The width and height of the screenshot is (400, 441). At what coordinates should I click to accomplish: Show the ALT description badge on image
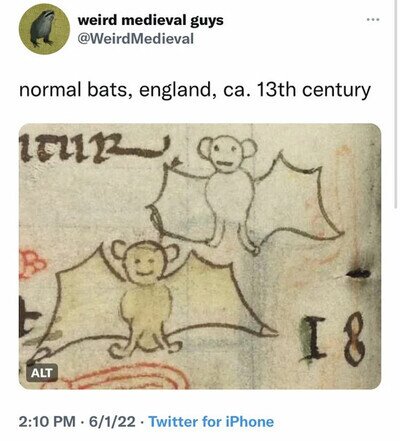point(42,372)
